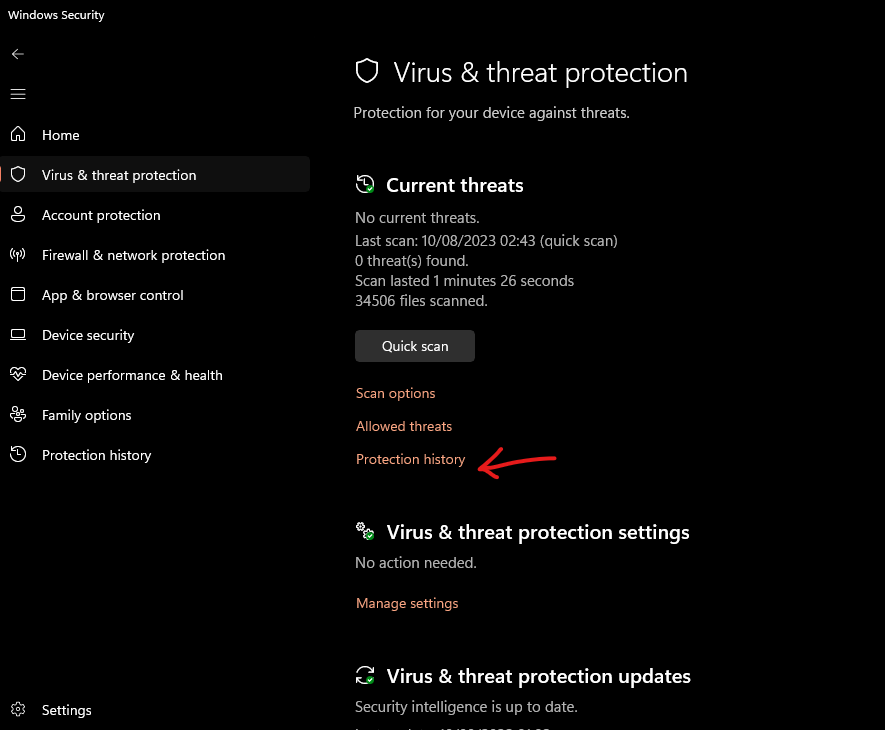885x730 pixels.
Task: Click the back arrow icon
Action: coord(18,54)
